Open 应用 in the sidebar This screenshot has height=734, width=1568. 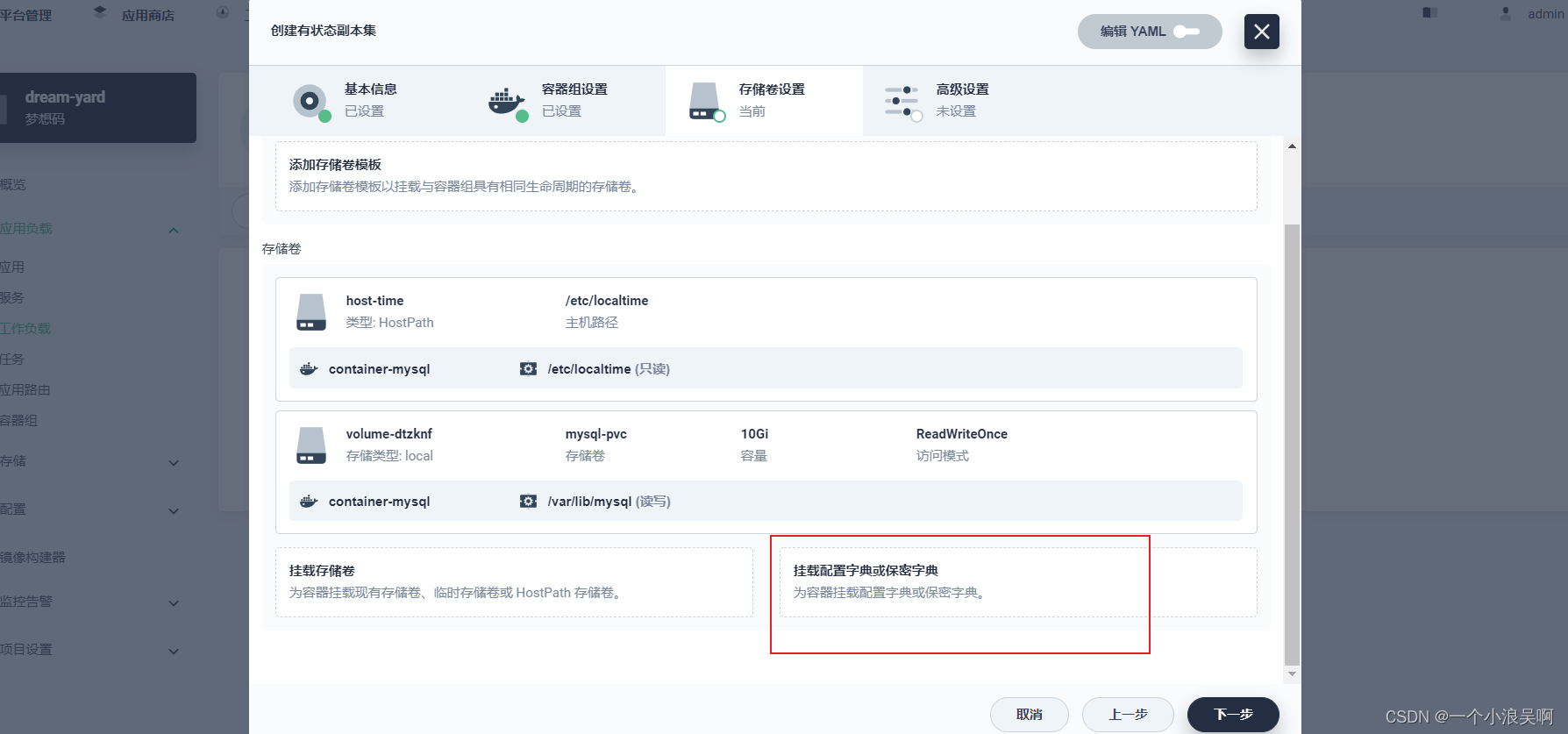(x=12, y=267)
